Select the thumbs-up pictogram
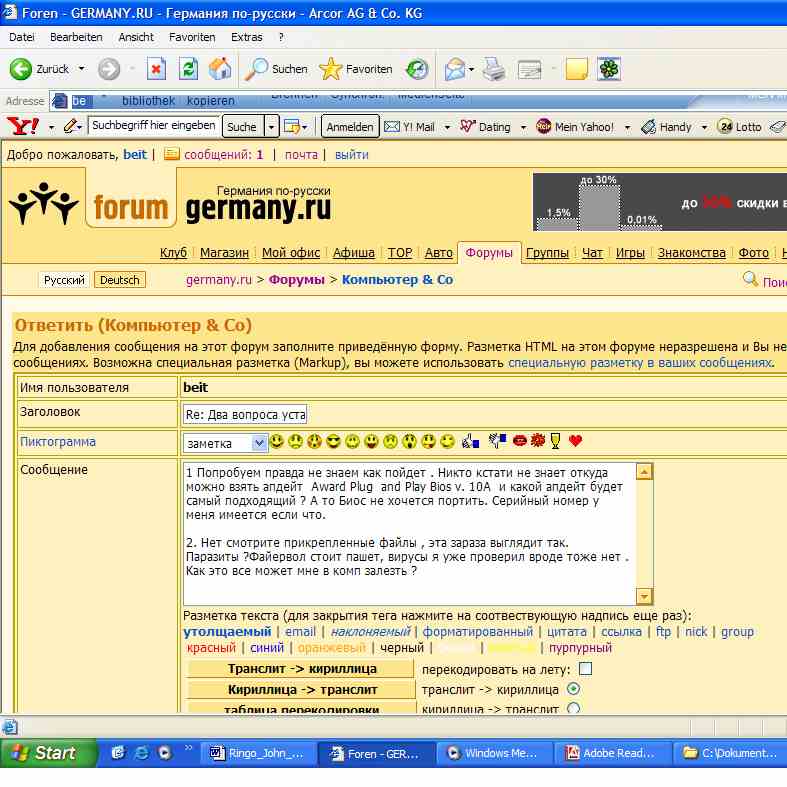This screenshot has width=787, height=787. coord(470,441)
